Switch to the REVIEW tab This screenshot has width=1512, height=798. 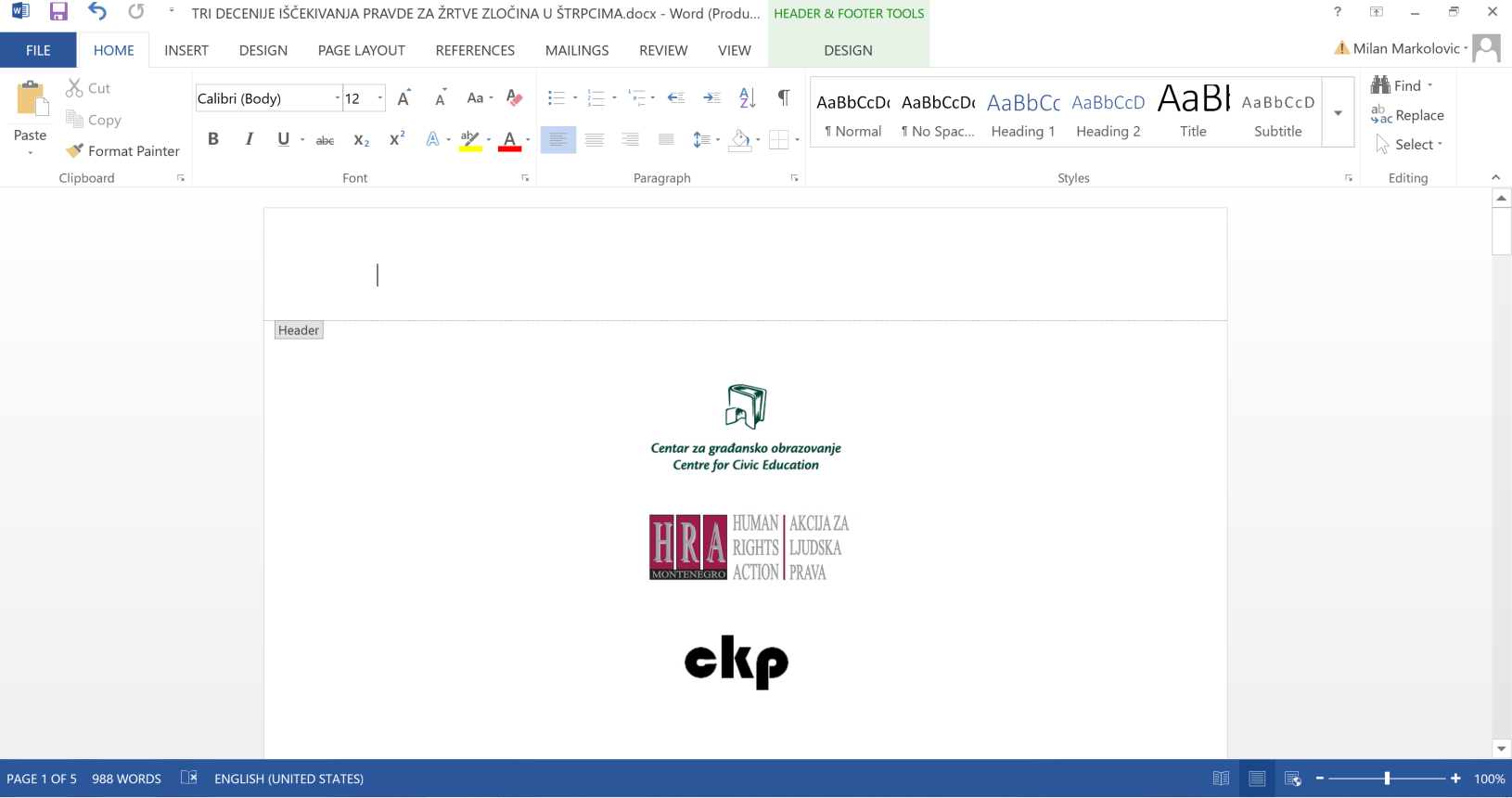[x=663, y=50]
